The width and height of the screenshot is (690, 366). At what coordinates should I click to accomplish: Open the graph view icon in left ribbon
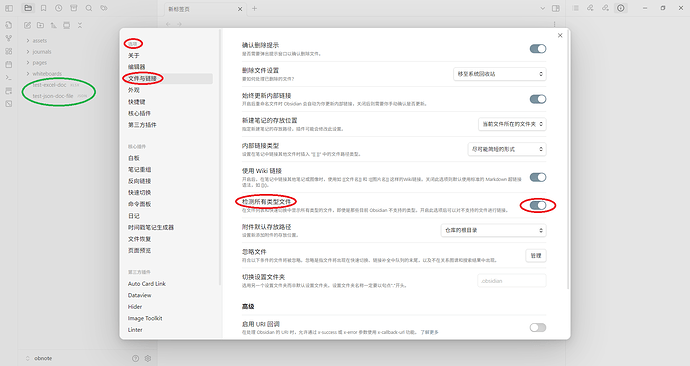coord(9,38)
